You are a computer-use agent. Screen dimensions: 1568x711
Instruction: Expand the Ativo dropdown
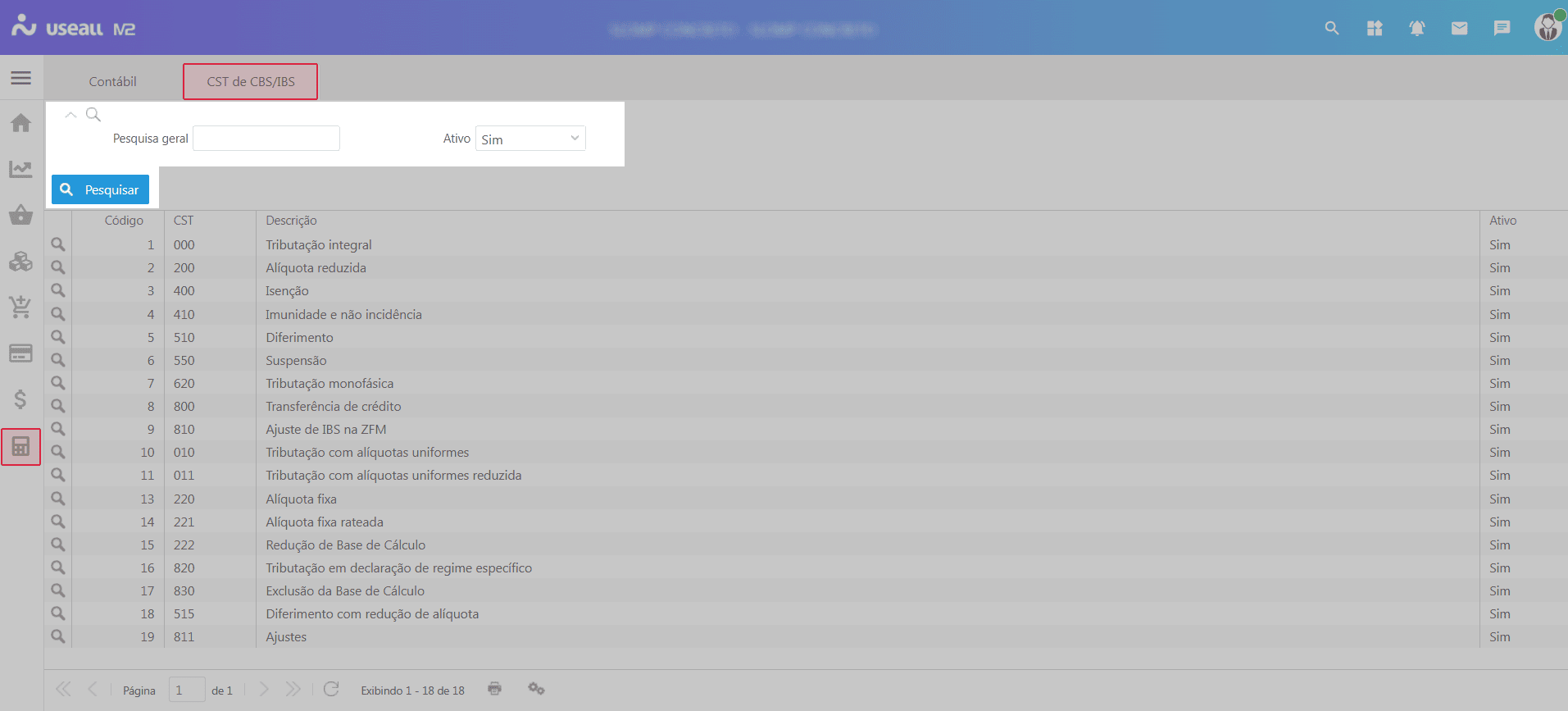point(530,139)
